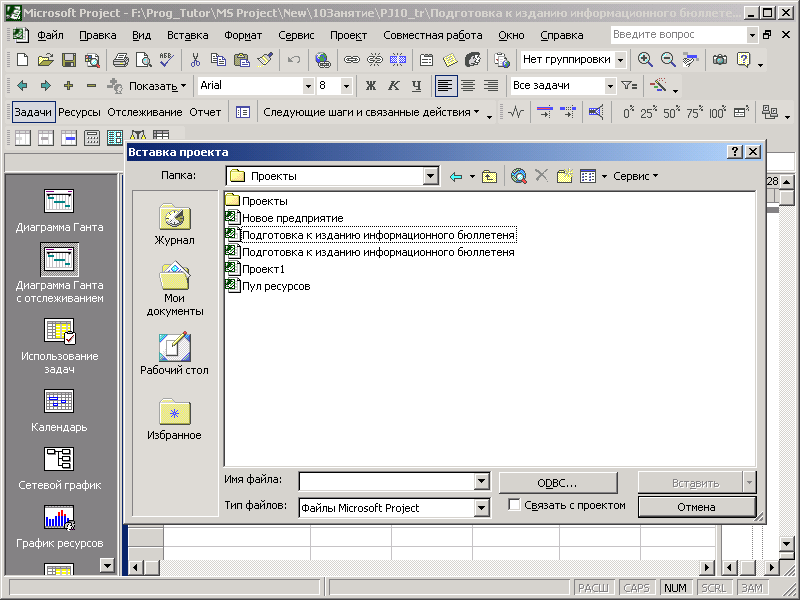Toggle underline Ч formatting button
Image resolution: width=800 pixels, height=600 pixels.
point(417,86)
